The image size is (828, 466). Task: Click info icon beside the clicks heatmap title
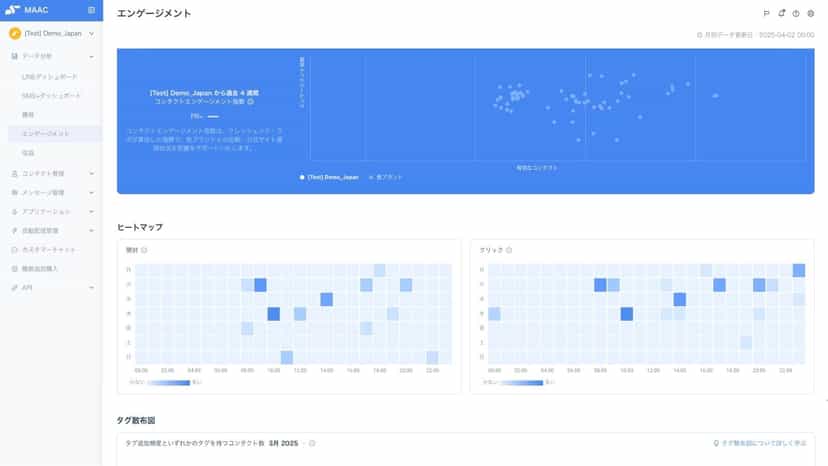click(x=509, y=250)
